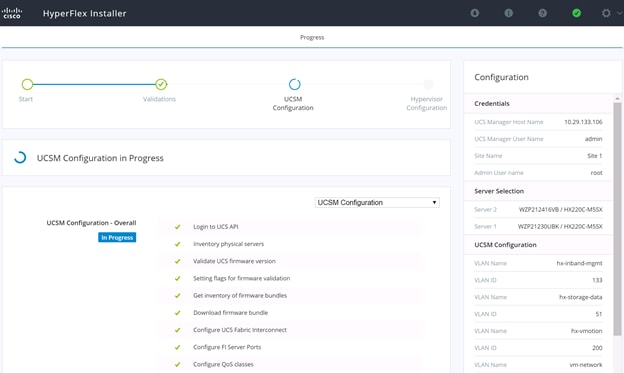This screenshot has width=624, height=373.
Task: Click the Cisco logo
Action: click(x=12, y=13)
